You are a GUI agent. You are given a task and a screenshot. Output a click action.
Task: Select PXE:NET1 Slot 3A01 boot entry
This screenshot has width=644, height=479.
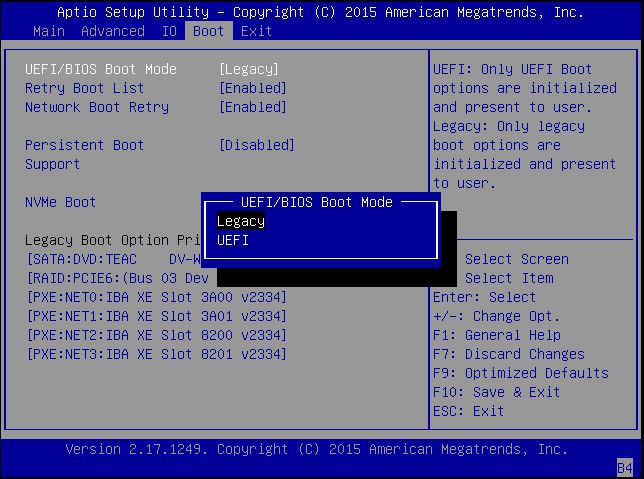(x=156, y=316)
